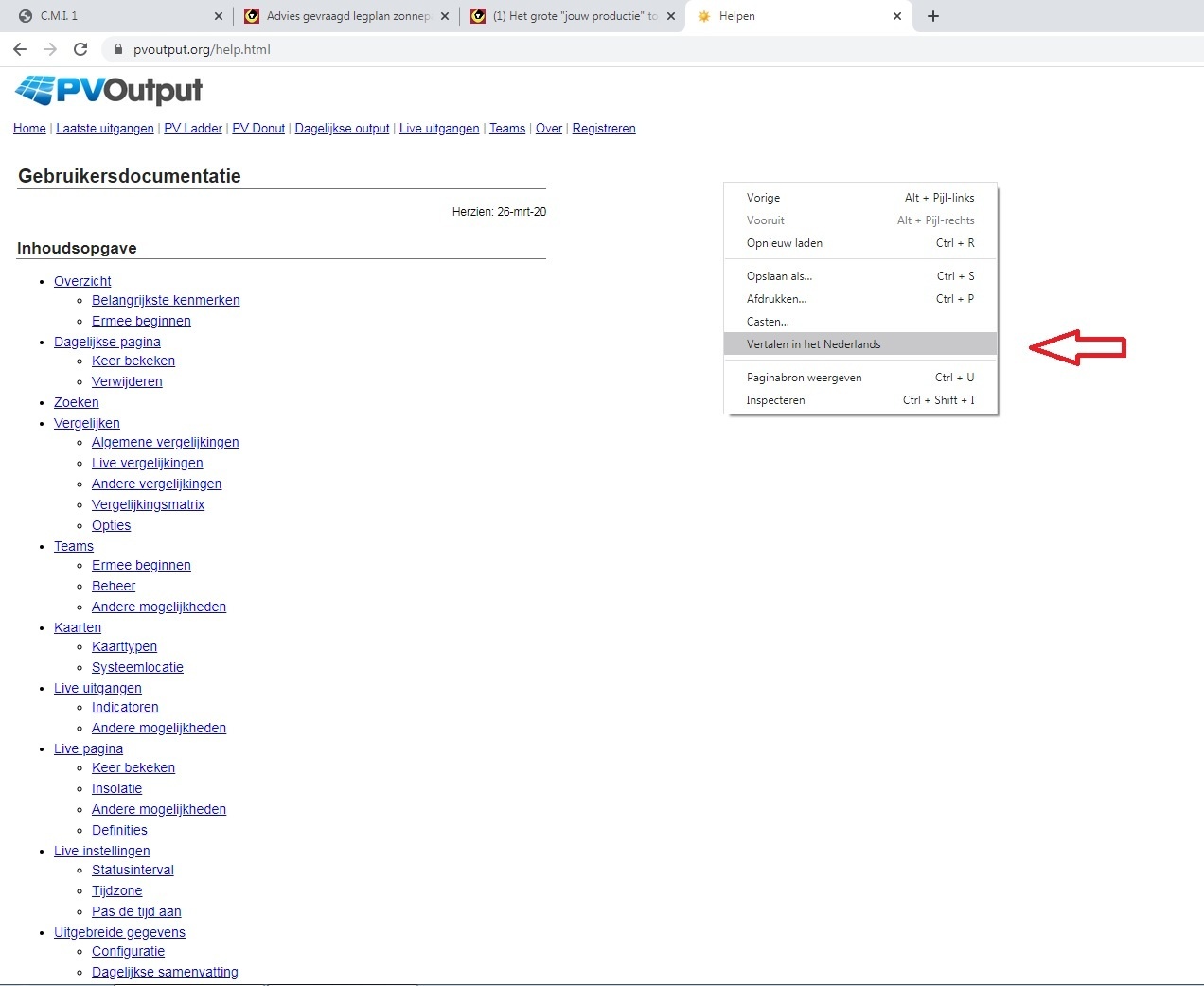Viewport: 1204px width, 986px height.
Task: Open the Verwijderen link
Action: click(x=127, y=381)
